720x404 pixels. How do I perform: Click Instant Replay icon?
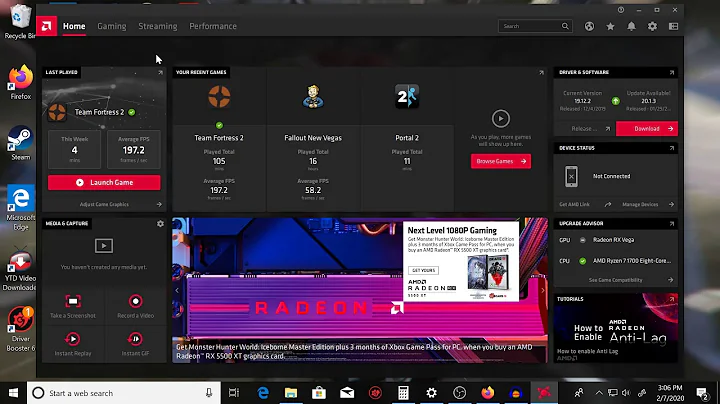(x=73, y=339)
